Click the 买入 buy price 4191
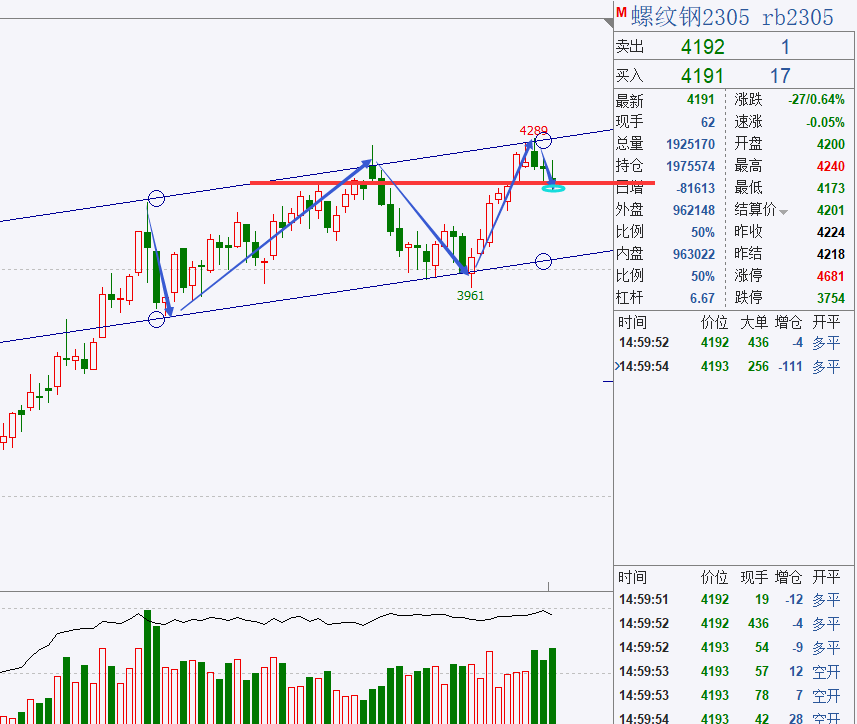The height and width of the screenshot is (724, 857). point(700,75)
